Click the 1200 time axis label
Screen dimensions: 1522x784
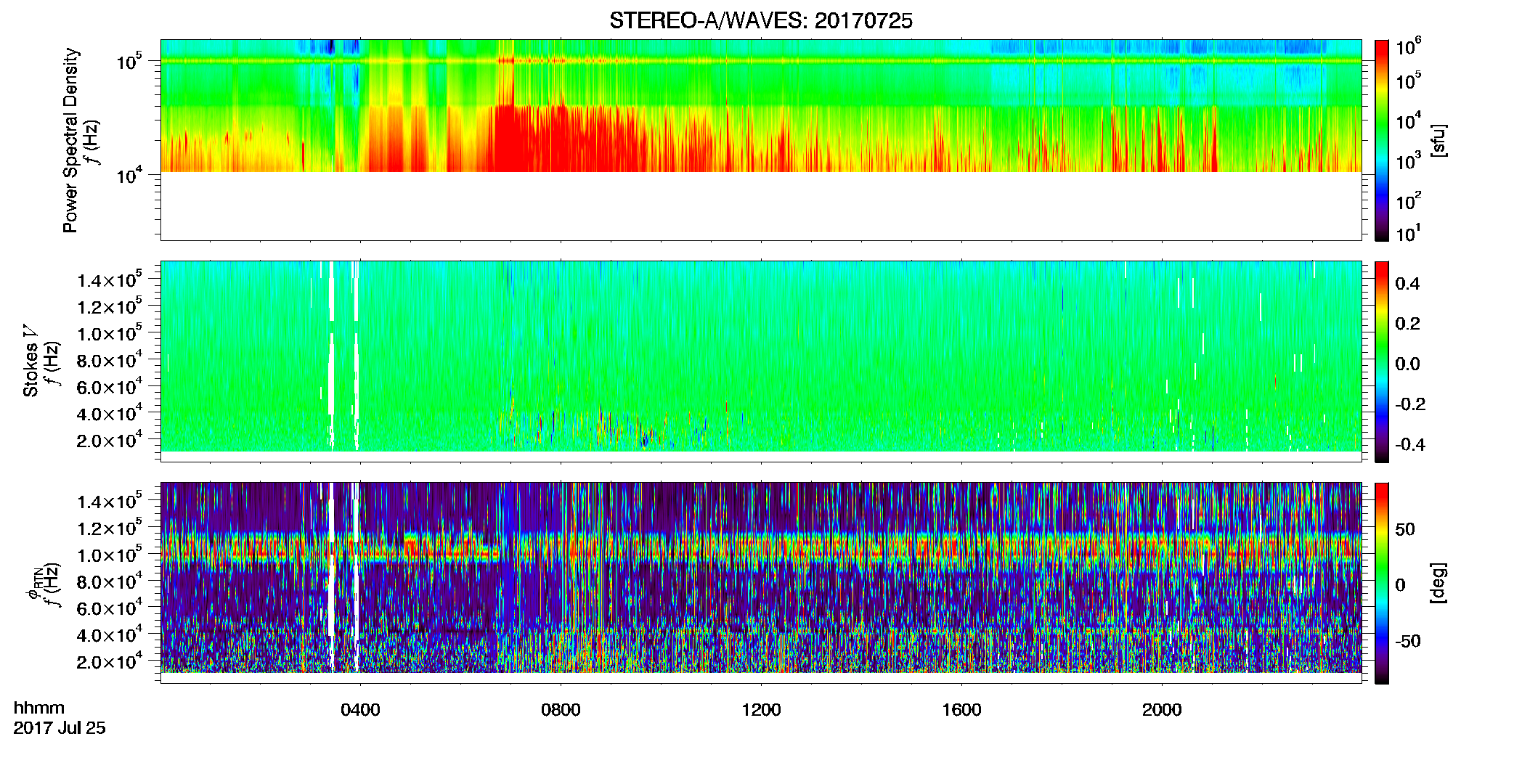click(x=761, y=710)
